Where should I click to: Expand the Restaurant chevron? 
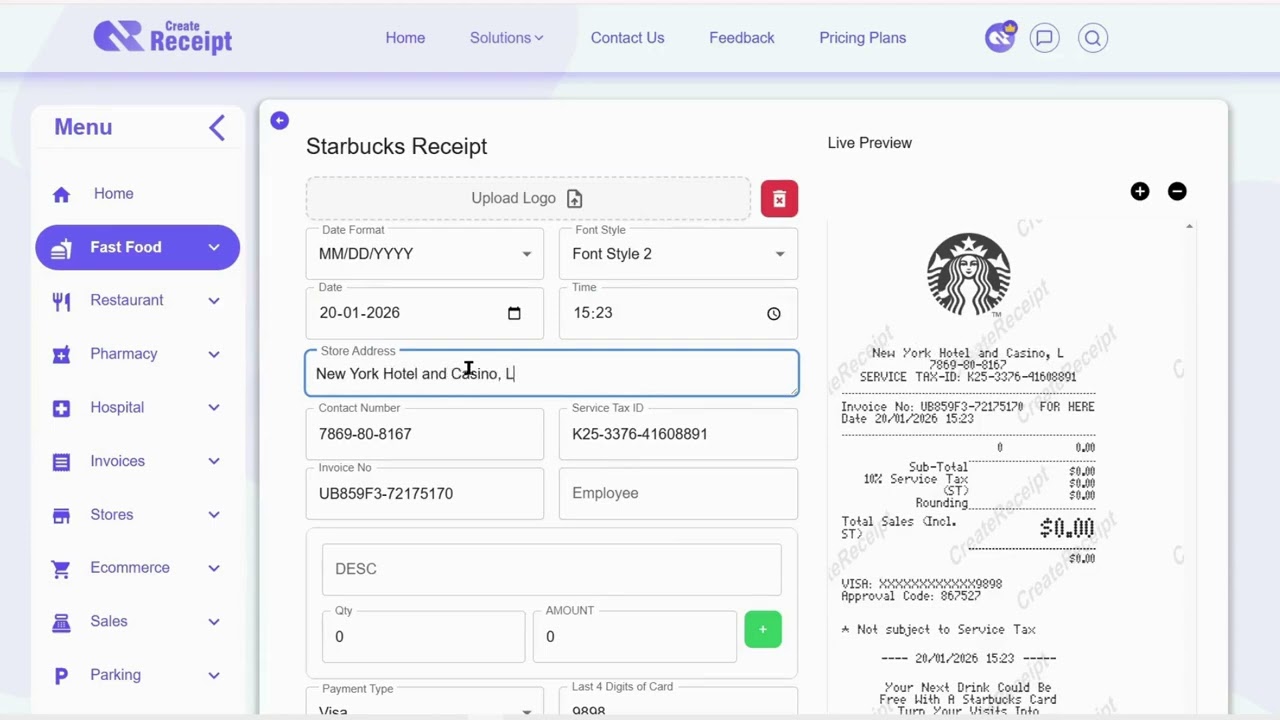214,300
